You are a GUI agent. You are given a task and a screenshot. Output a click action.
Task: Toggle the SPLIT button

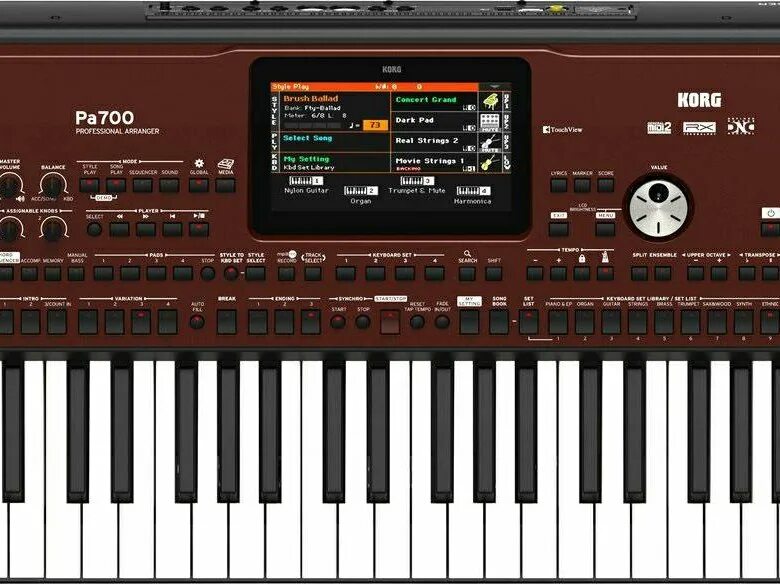point(639,274)
